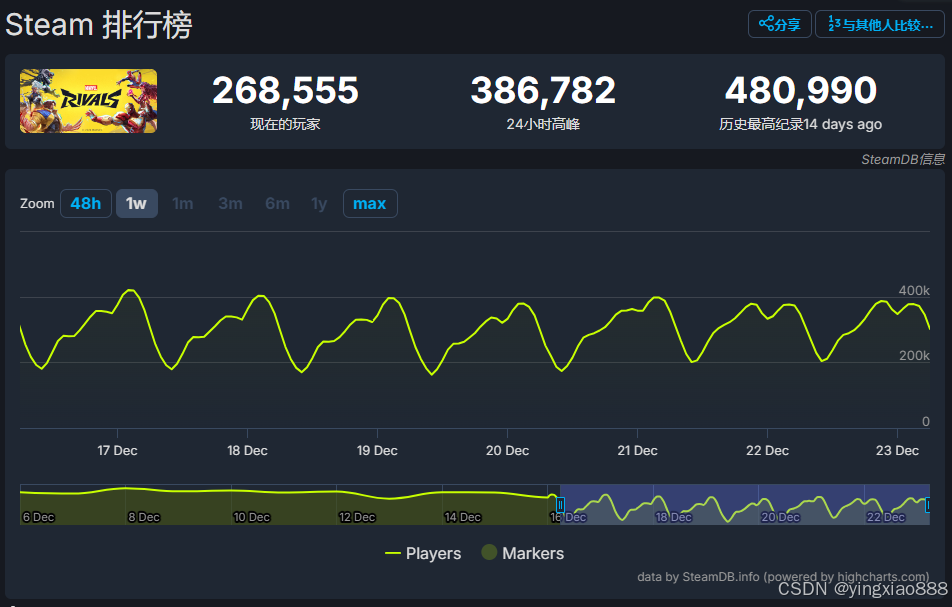Select the 3m zoom option

(231, 203)
